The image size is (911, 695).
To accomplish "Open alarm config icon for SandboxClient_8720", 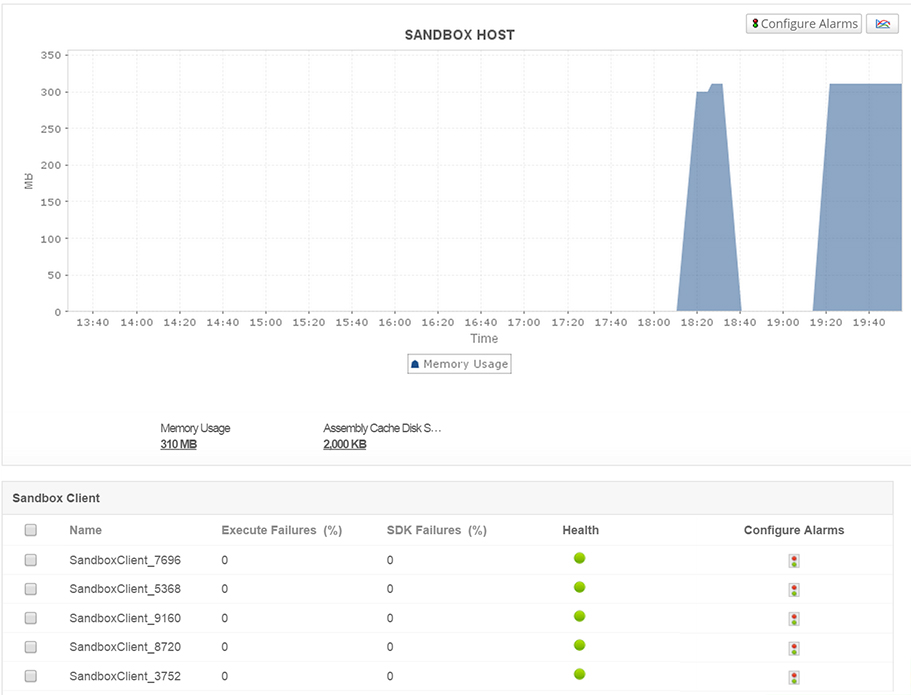I will click(x=793, y=648).
